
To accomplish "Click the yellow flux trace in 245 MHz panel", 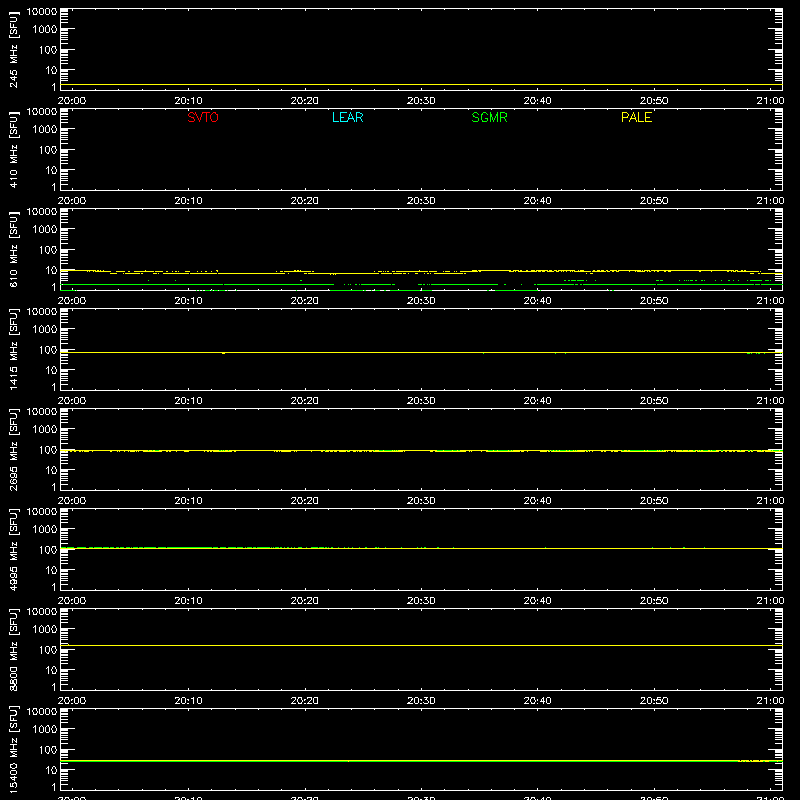I will click(421, 85).
